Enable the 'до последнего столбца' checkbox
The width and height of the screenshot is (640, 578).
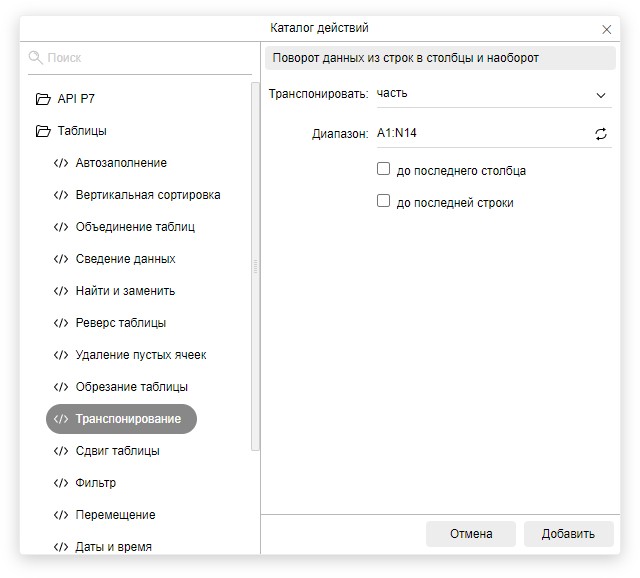pos(383,169)
